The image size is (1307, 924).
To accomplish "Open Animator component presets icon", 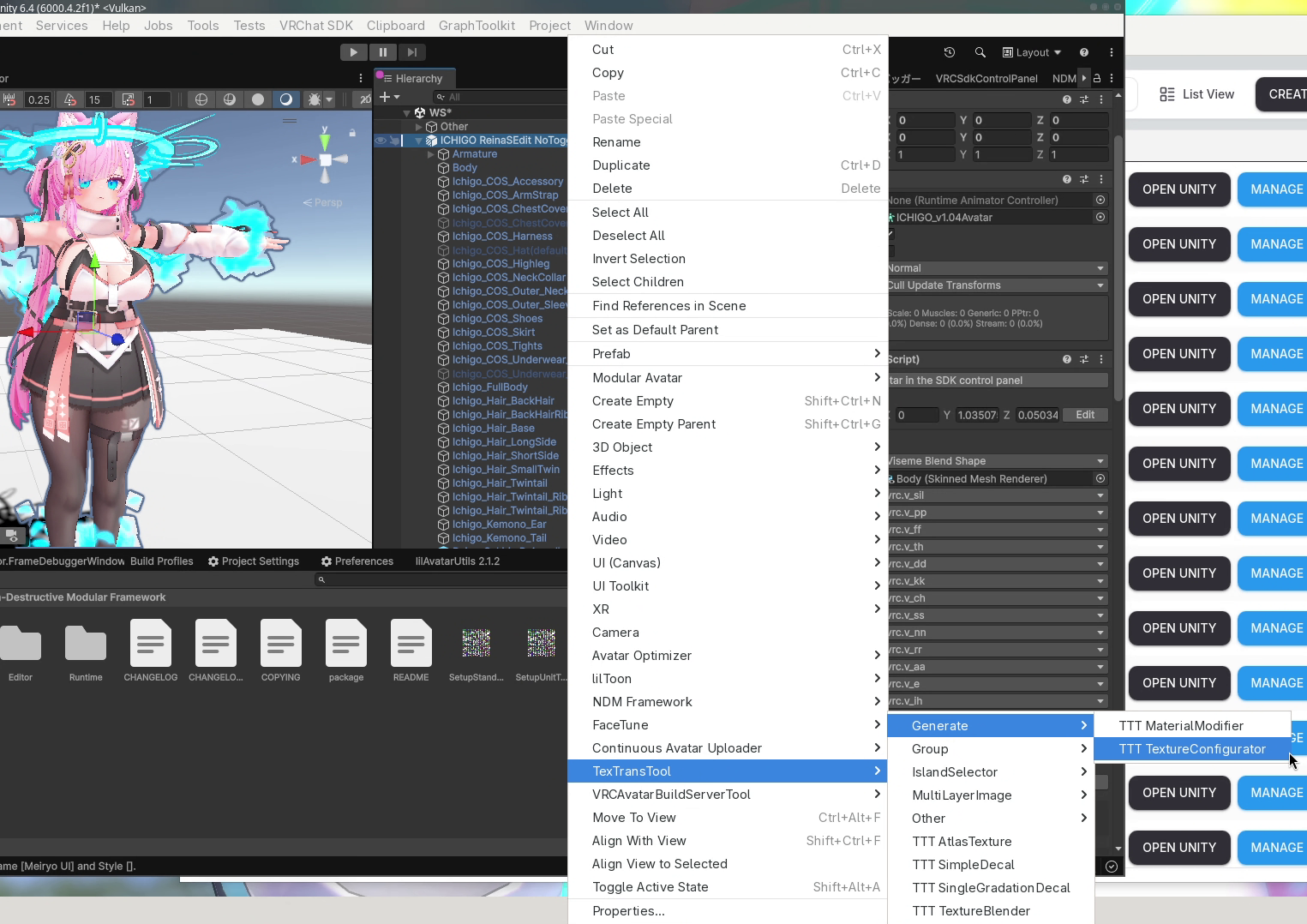I will 1084,179.
